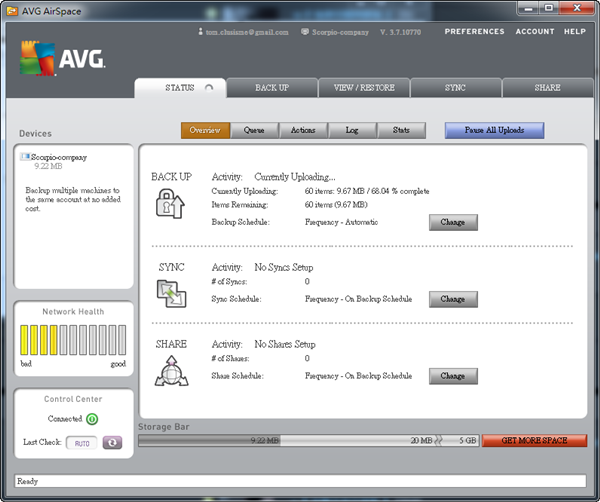Click the Share globe icon
The image size is (600, 502).
point(171,371)
